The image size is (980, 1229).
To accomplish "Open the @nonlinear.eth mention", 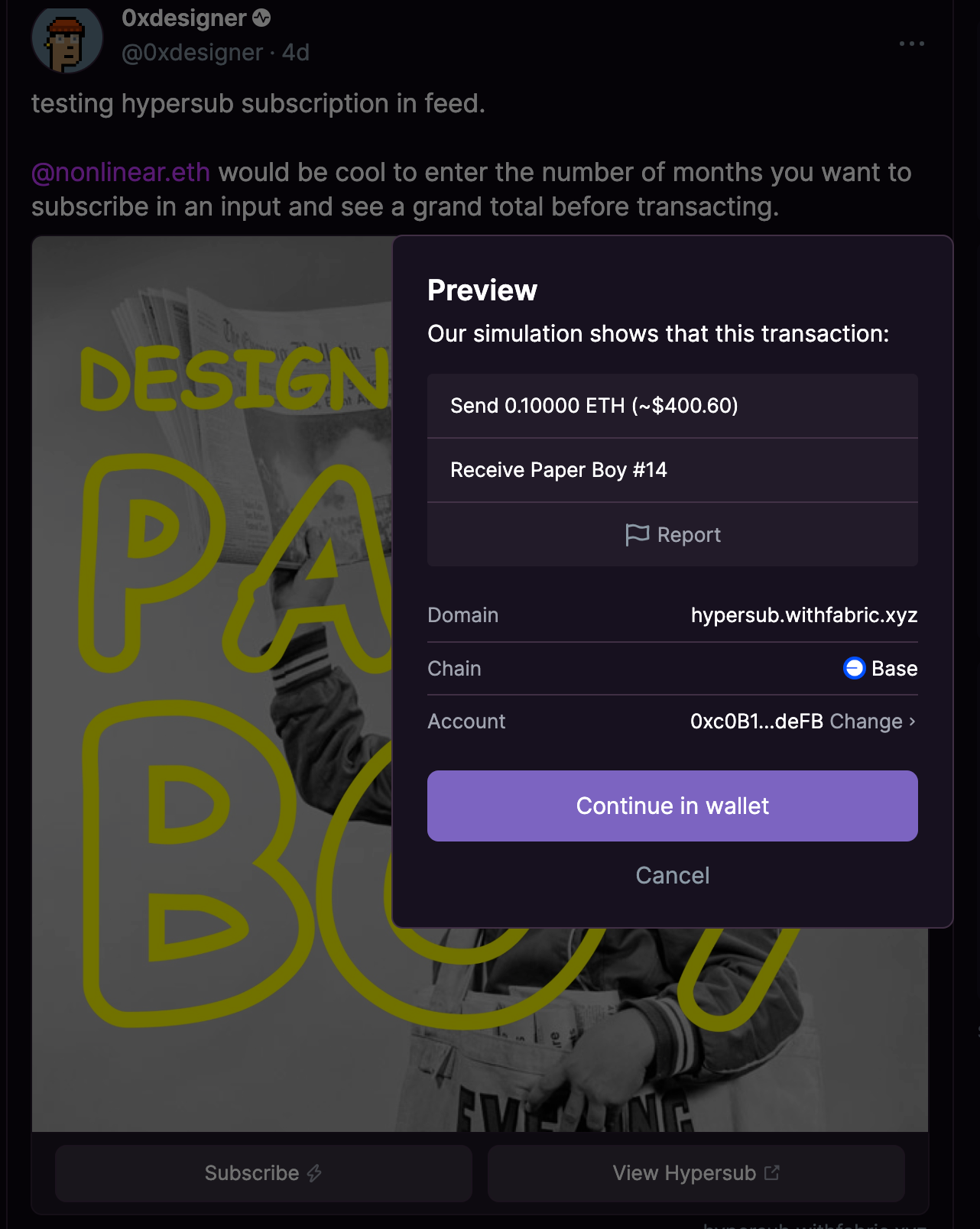I will click(x=121, y=173).
